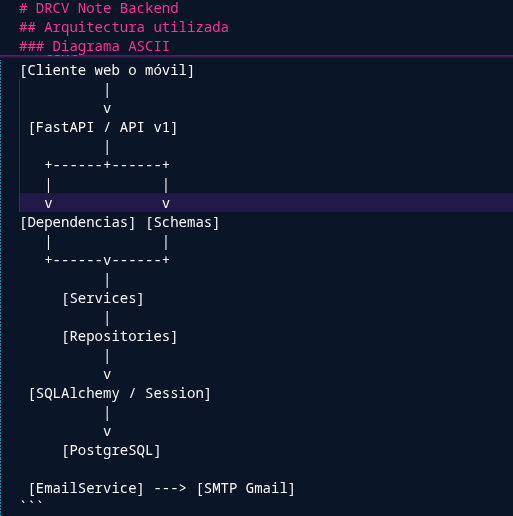Place cursor in [Cliente web o móvil] text

tap(107, 70)
